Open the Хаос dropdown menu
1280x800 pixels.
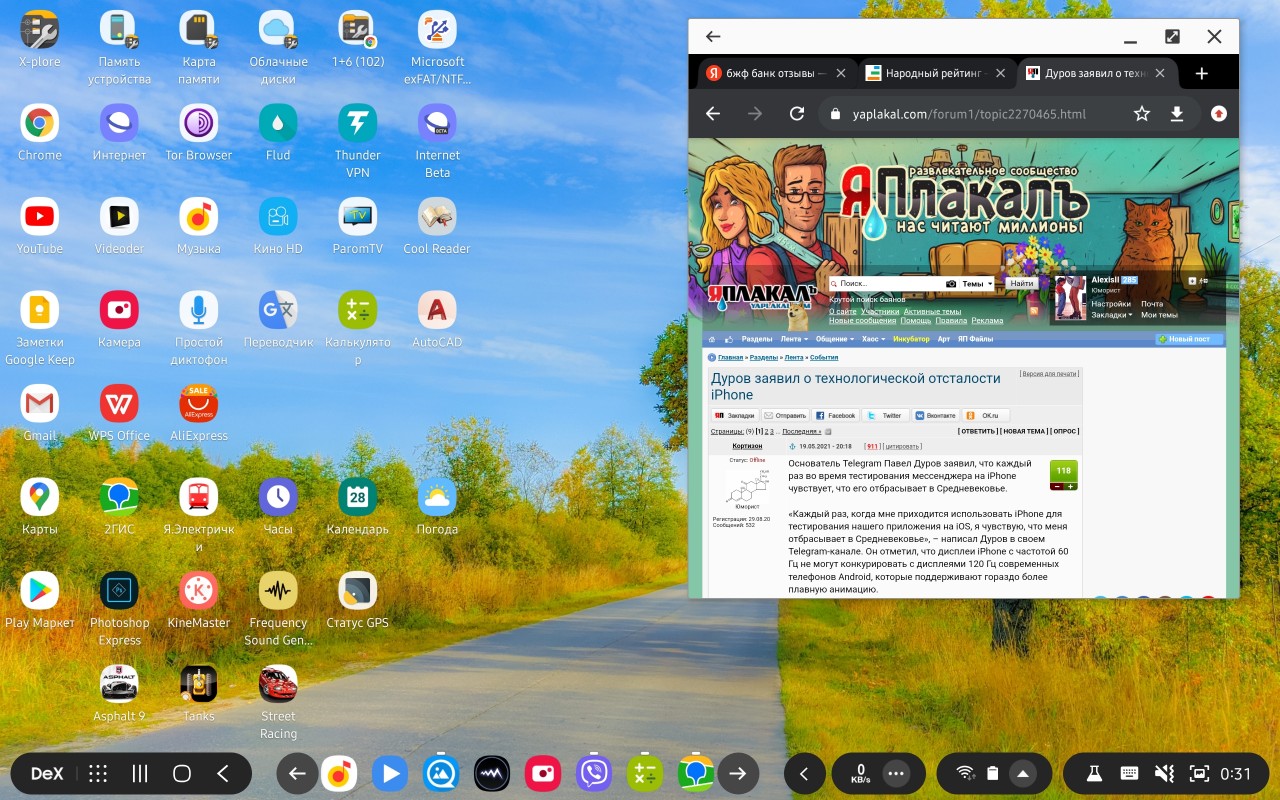(874, 339)
